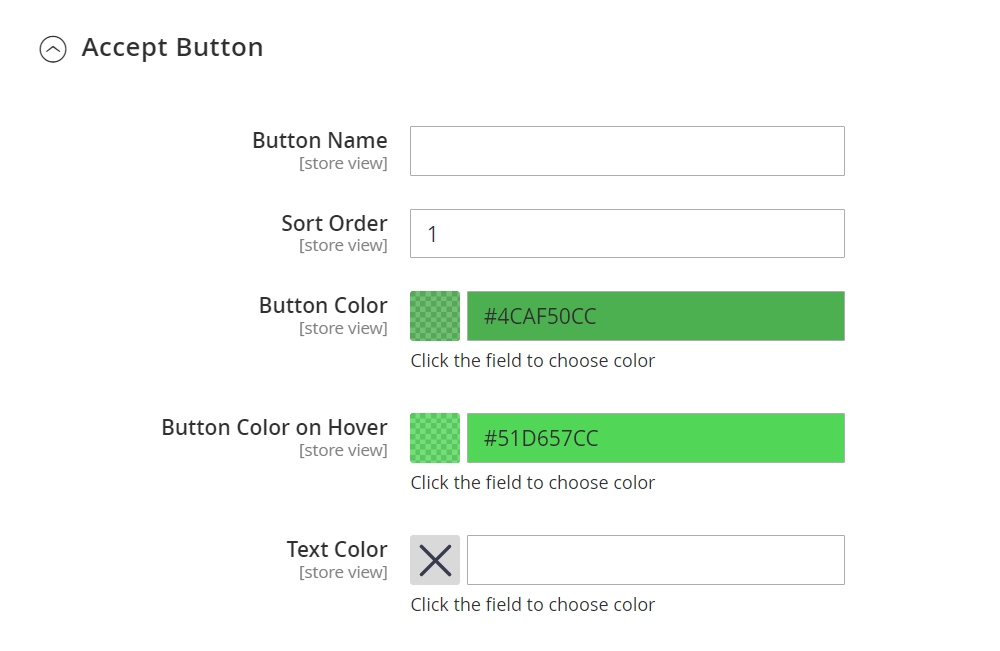The height and width of the screenshot is (651, 1000).
Task: Open the Button Color on Hover swatch
Action: point(435,438)
